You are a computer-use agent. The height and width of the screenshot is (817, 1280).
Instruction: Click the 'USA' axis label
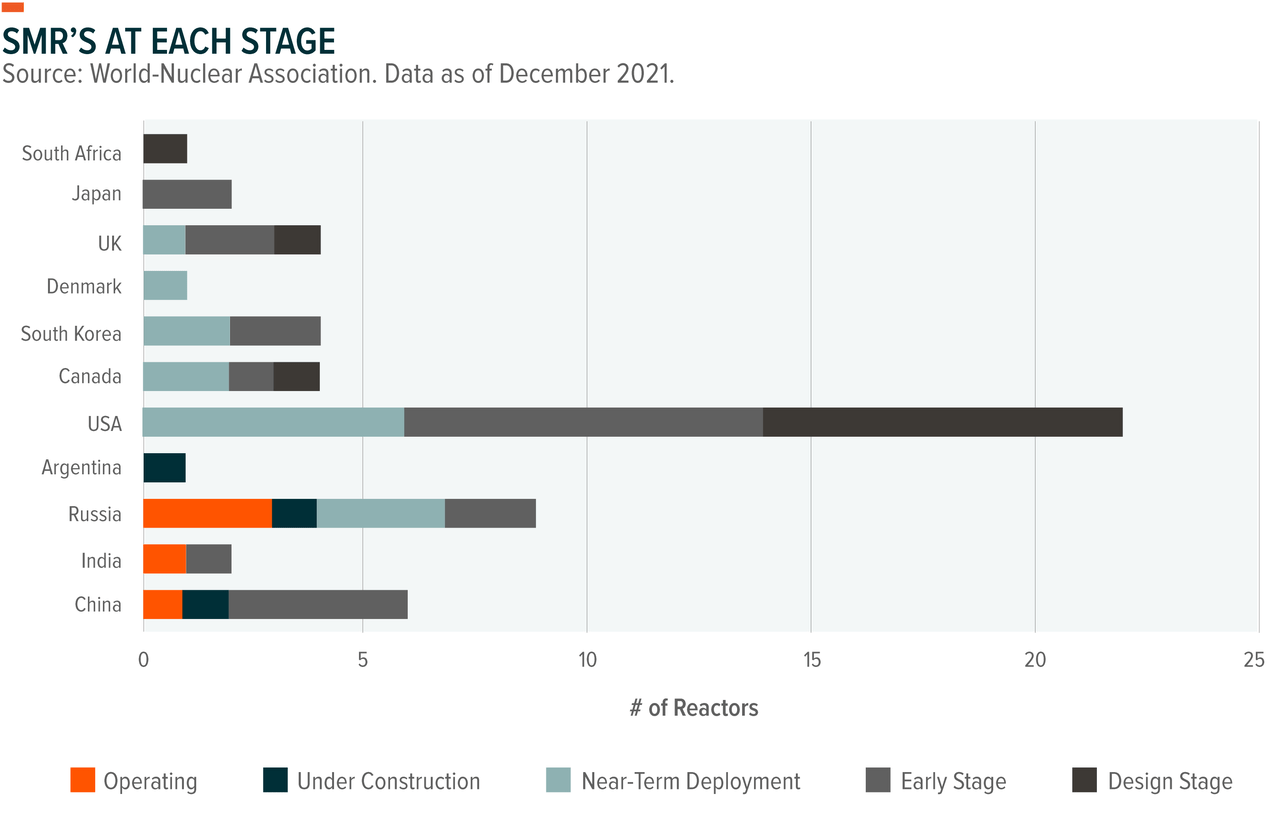click(105, 424)
